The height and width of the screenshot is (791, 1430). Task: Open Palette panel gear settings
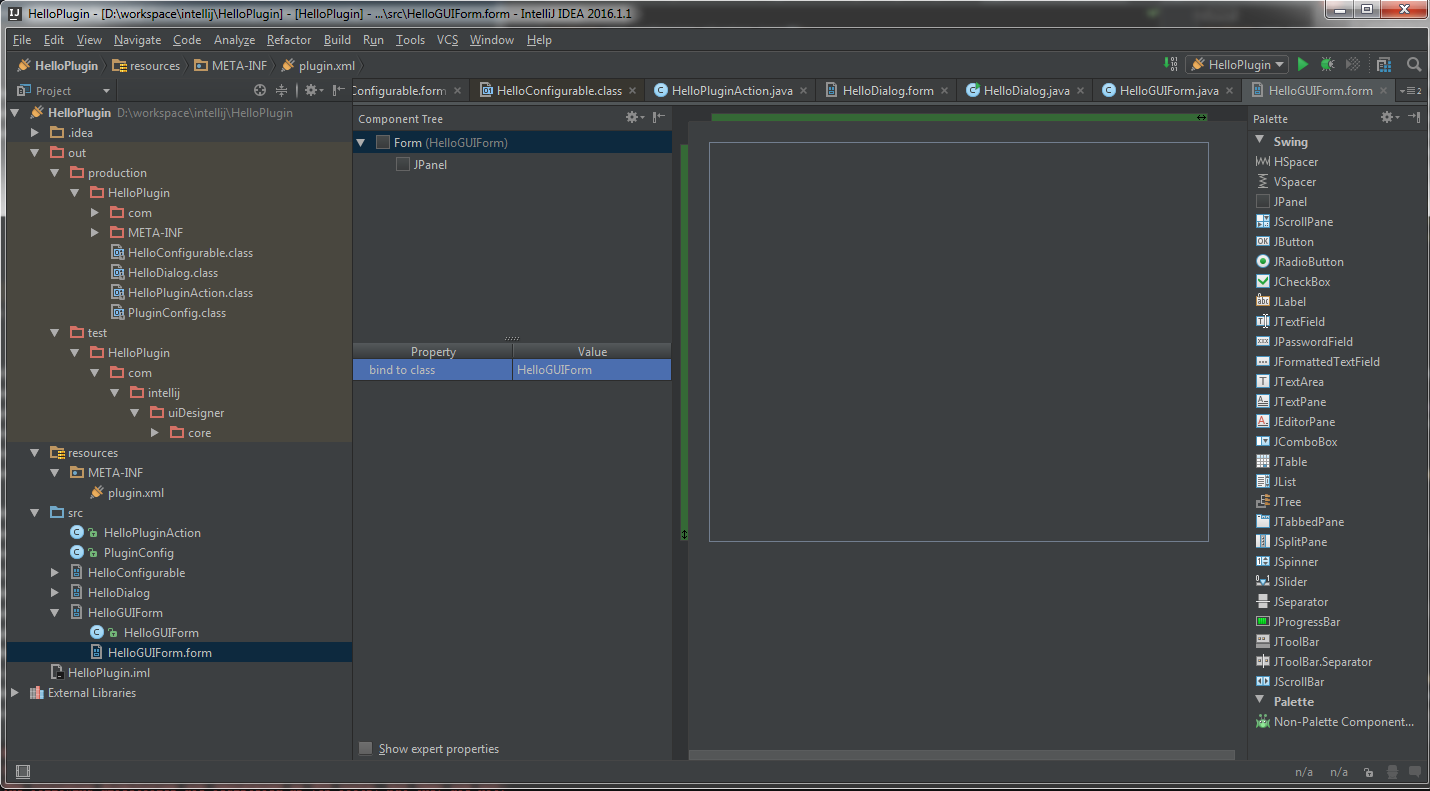click(1387, 118)
